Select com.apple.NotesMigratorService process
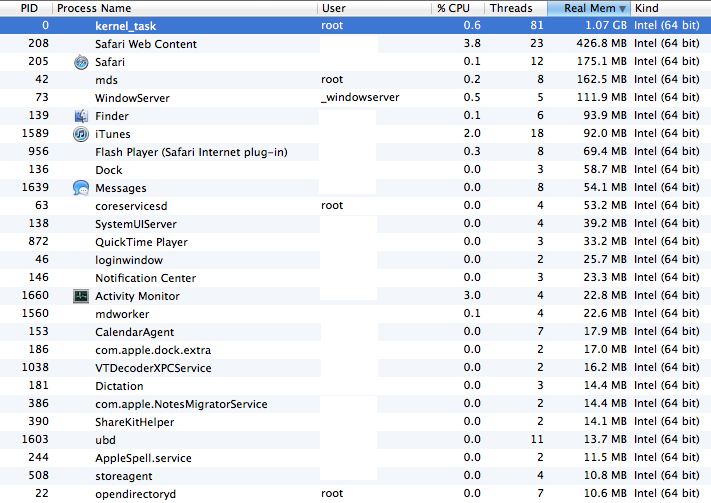The width and height of the screenshot is (711, 503). (x=356, y=404)
